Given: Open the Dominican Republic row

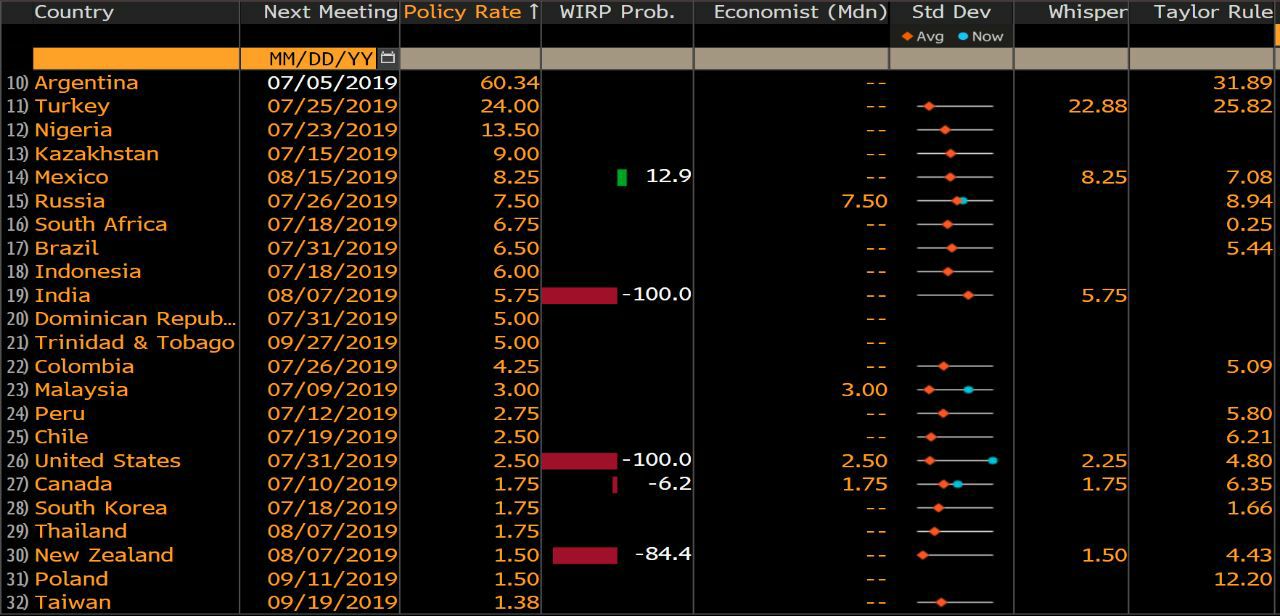Looking at the screenshot, I should pos(135,319).
